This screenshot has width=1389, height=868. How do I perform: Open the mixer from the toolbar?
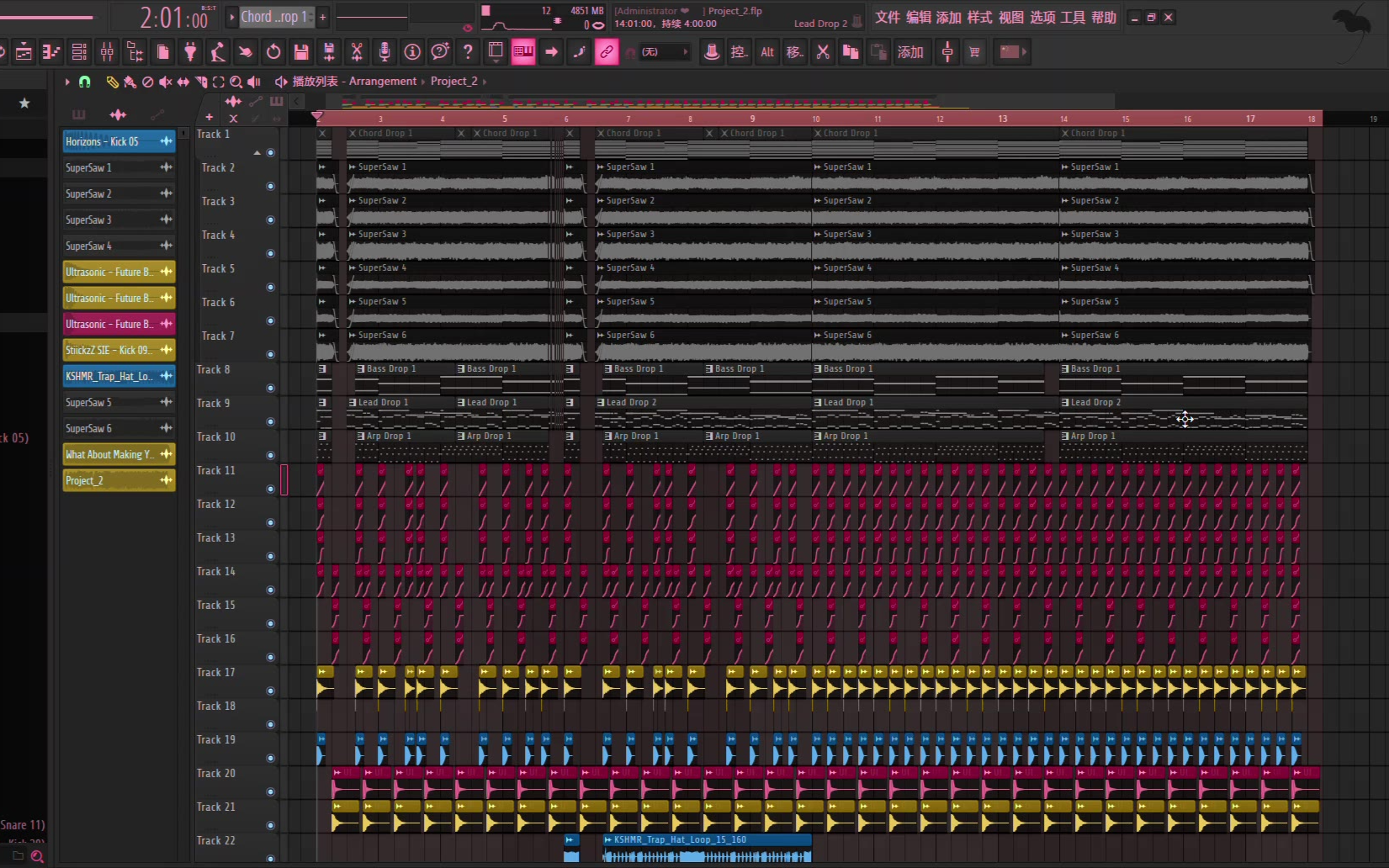tap(107, 52)
